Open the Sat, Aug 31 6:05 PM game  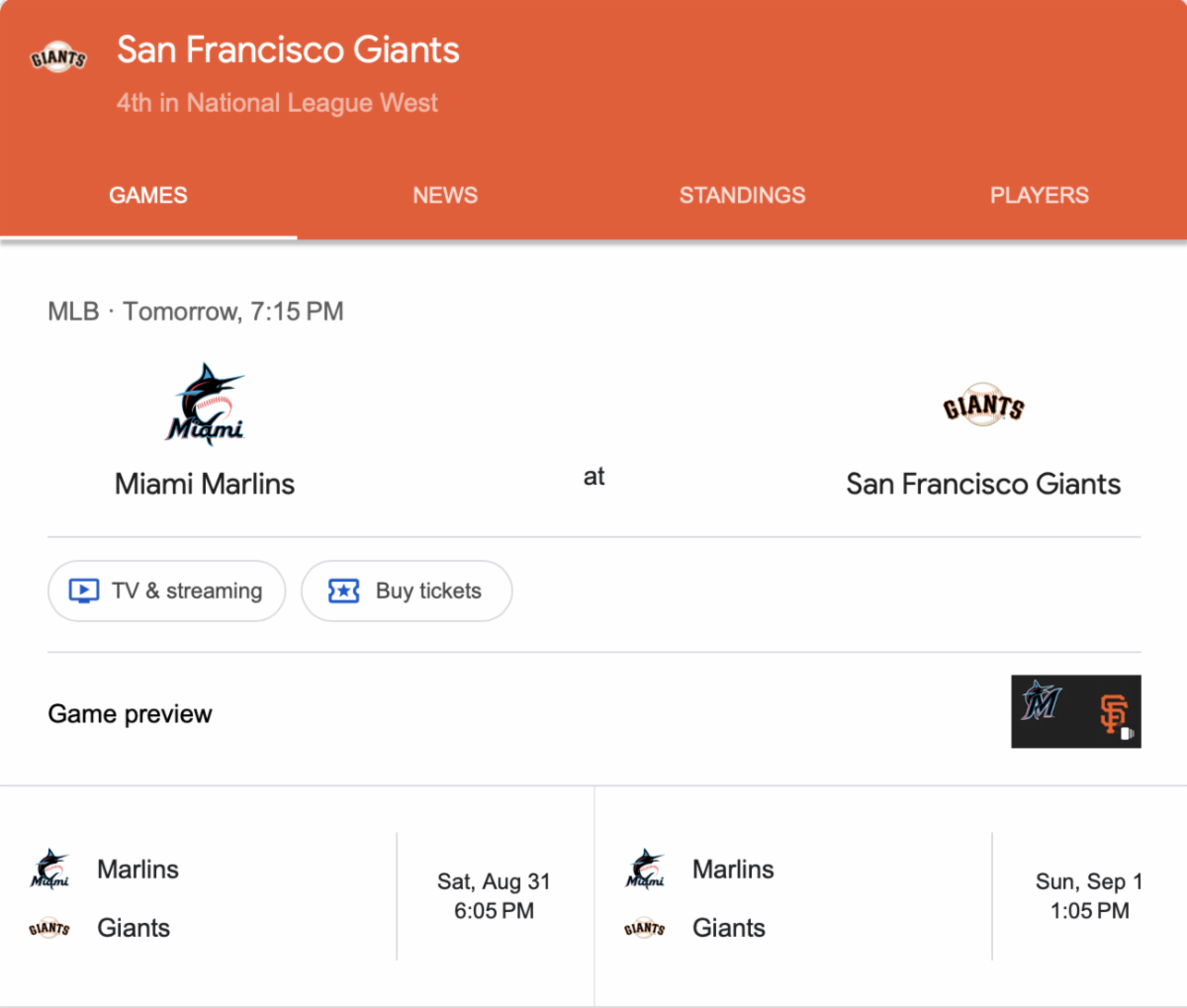(x=494, y=896)
